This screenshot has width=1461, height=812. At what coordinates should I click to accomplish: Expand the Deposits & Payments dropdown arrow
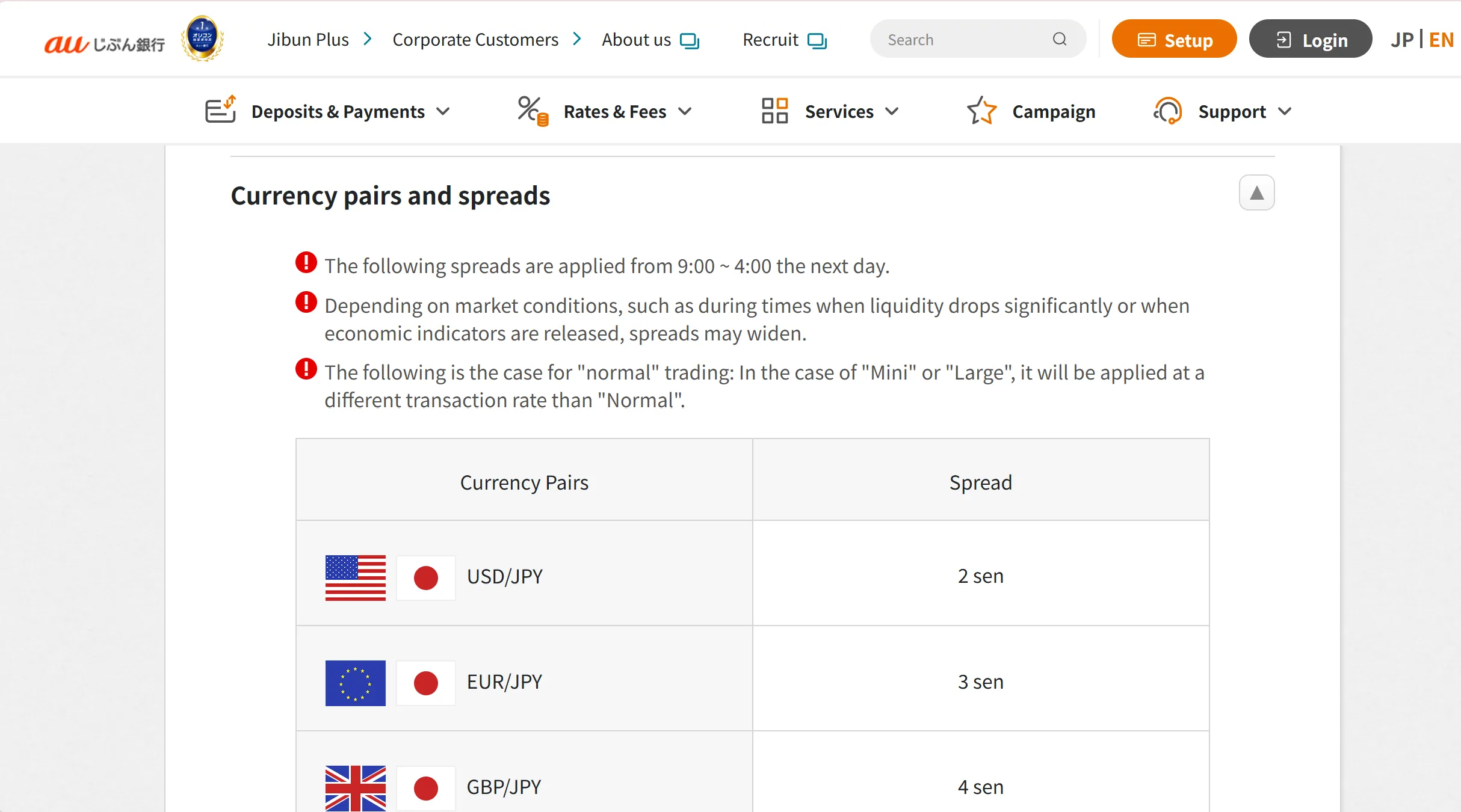coord(443,111)
